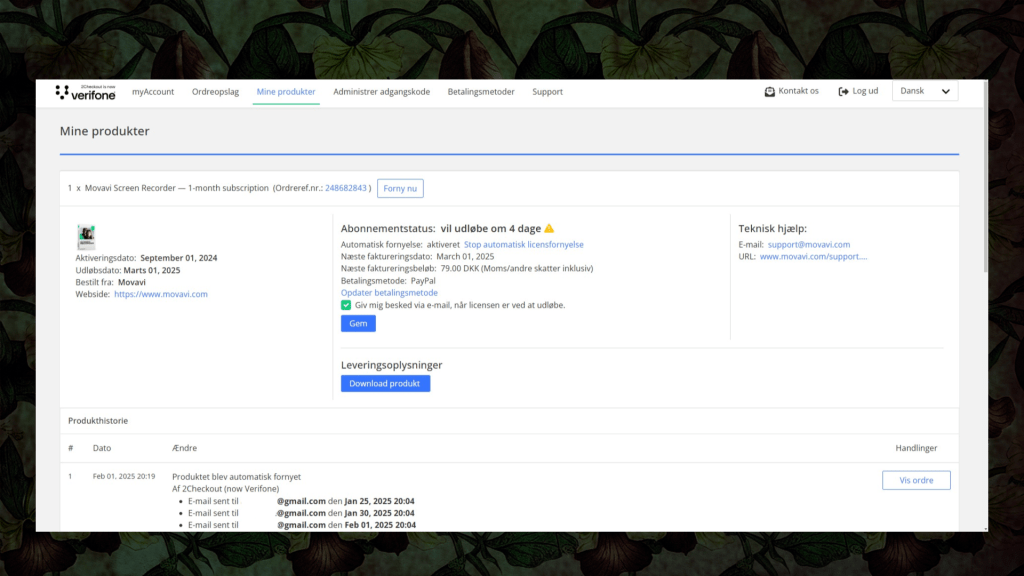This screenshot has width=1024, height=576.
Task: Click the yellow expiry warning triangle icon
Action: (x=549, y=228)
